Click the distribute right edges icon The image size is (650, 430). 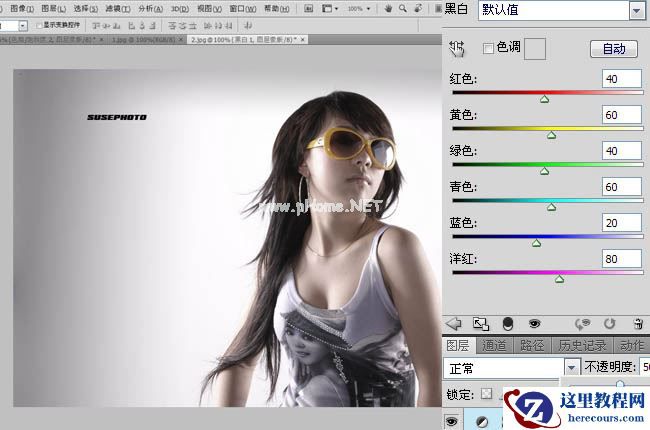click(x=228, y=26)
